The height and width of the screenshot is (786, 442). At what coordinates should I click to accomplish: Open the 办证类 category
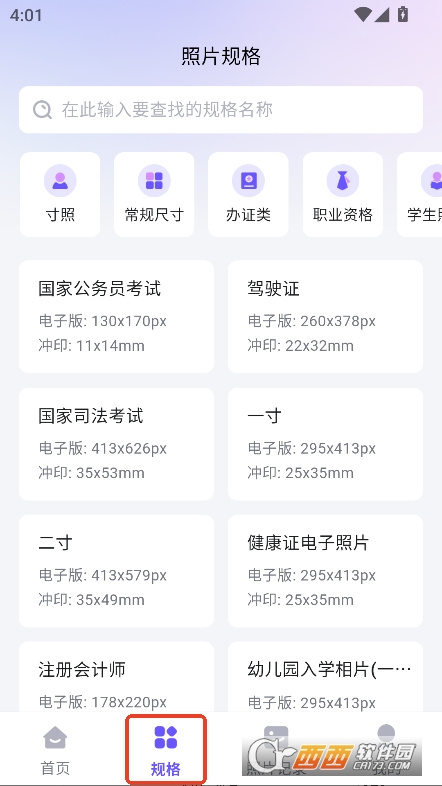click(x=248, y=194)
